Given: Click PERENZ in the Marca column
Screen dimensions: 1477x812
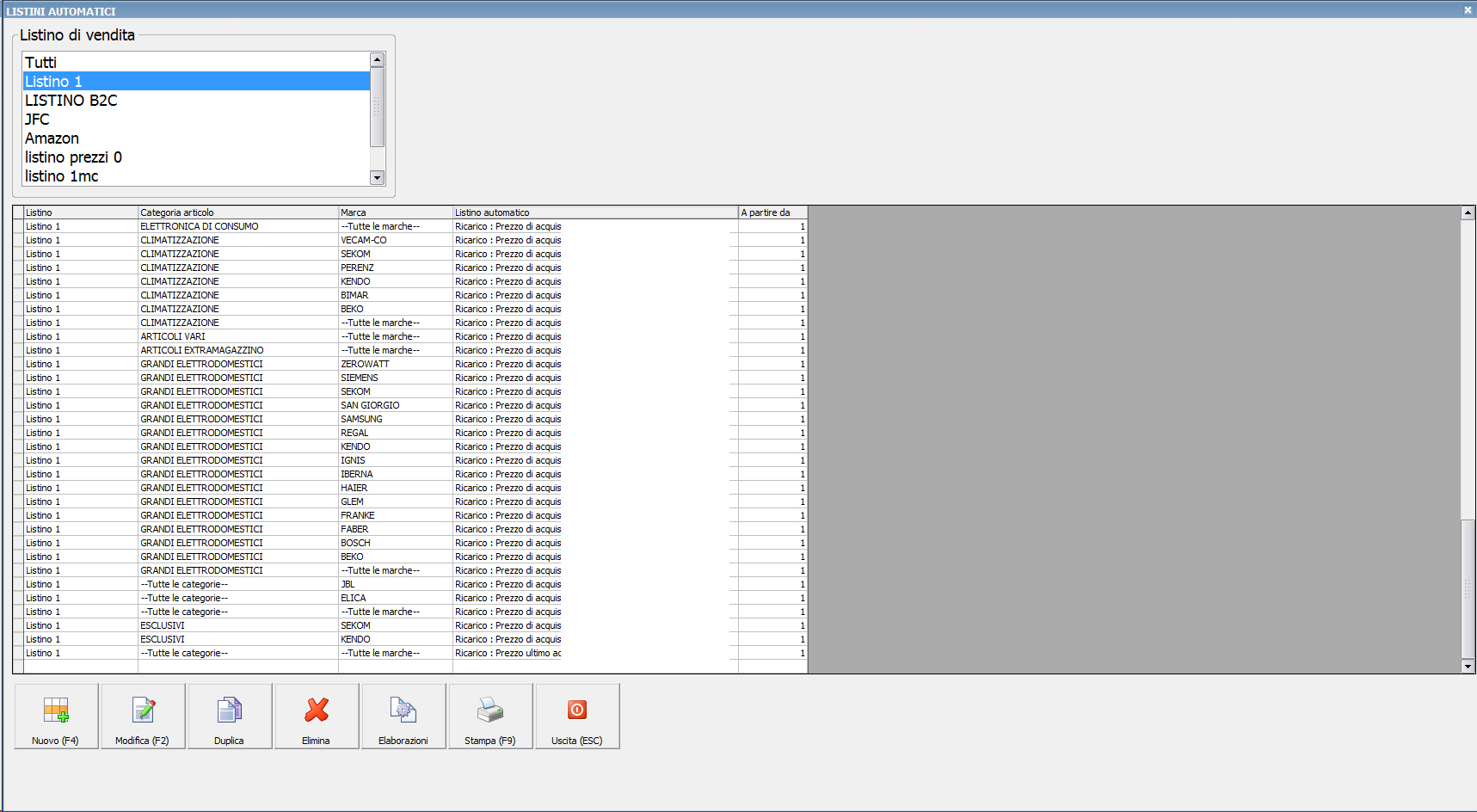Looking at the screenshot, I should (x=396, y=268).
